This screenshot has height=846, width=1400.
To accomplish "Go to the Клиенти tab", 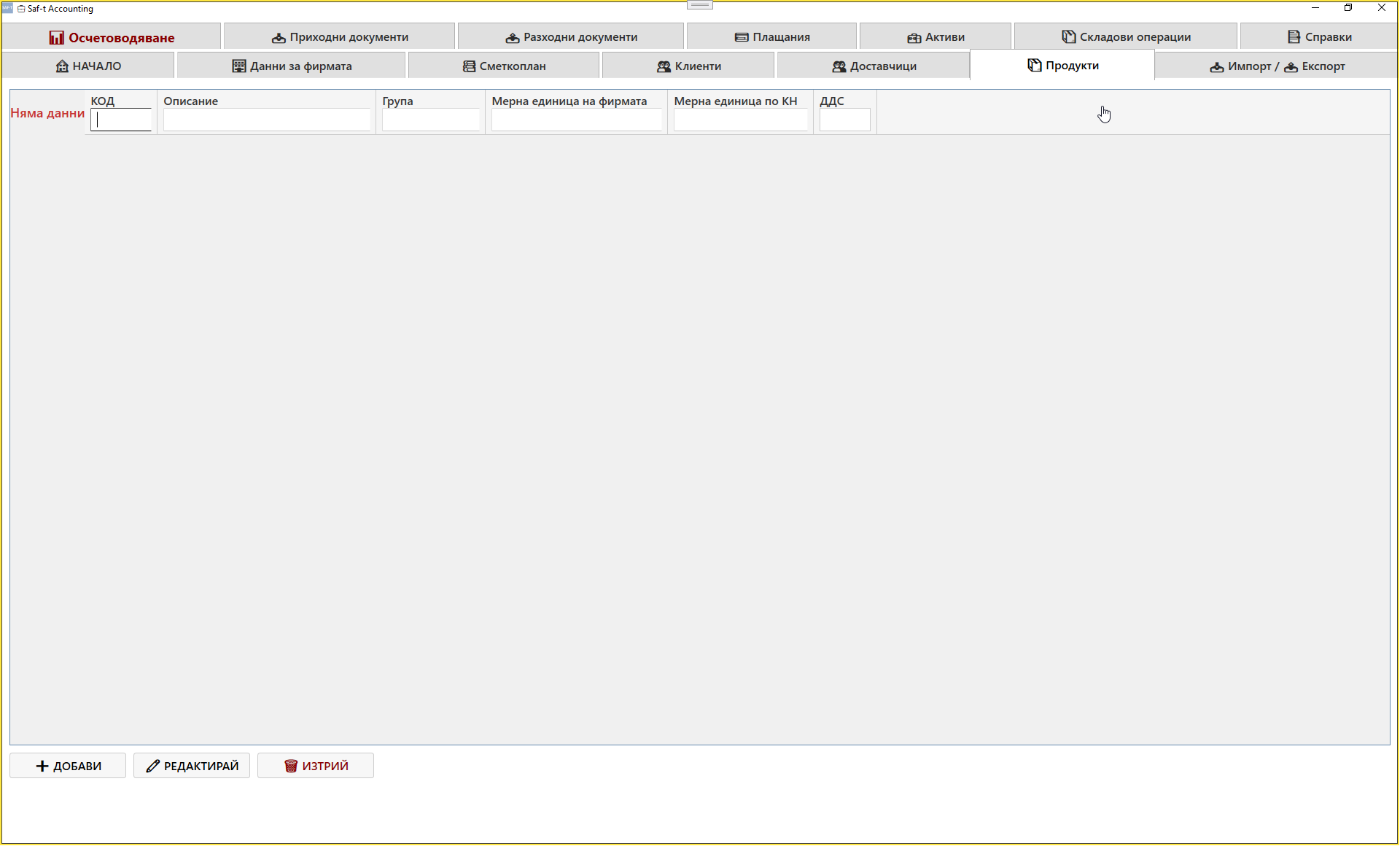I will click(x=688, y=66).
